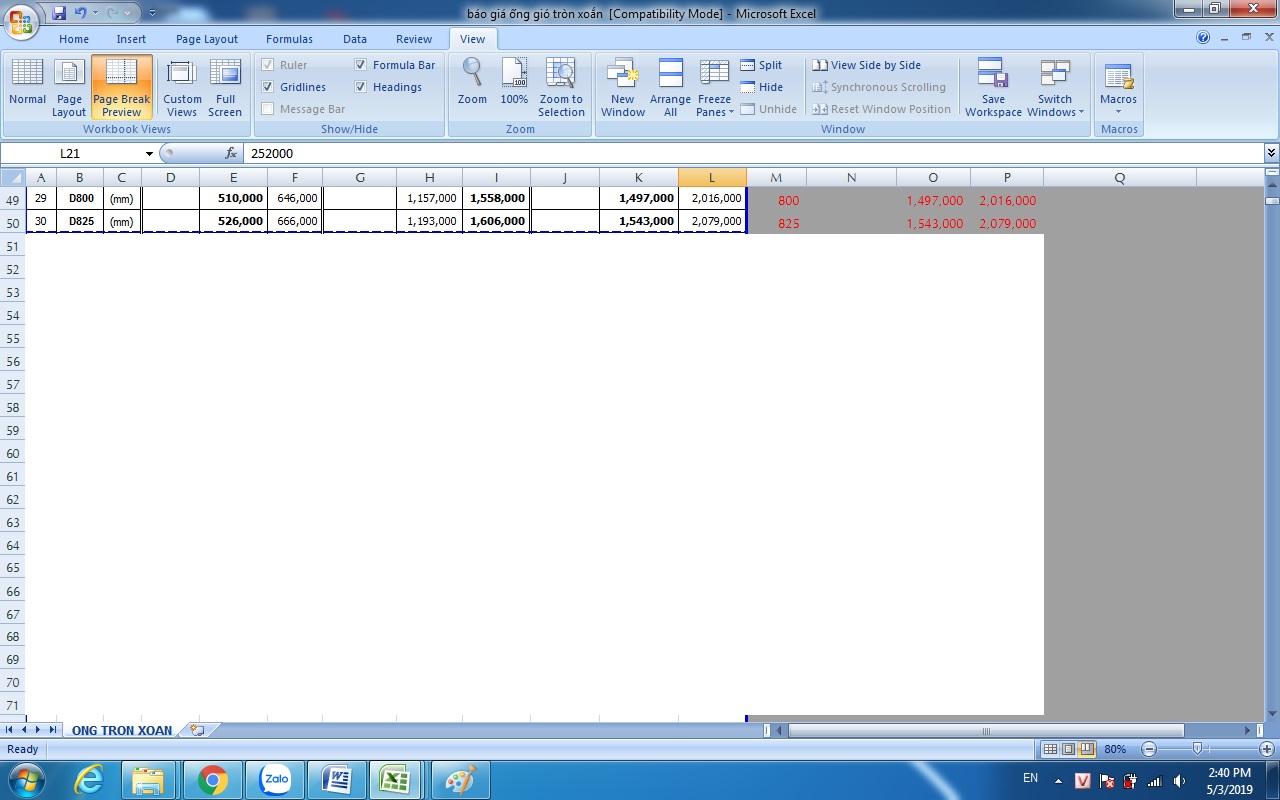Open the Name Box dropdown
The height and width of the screenshot is (800, 1280).
(150, 153)
